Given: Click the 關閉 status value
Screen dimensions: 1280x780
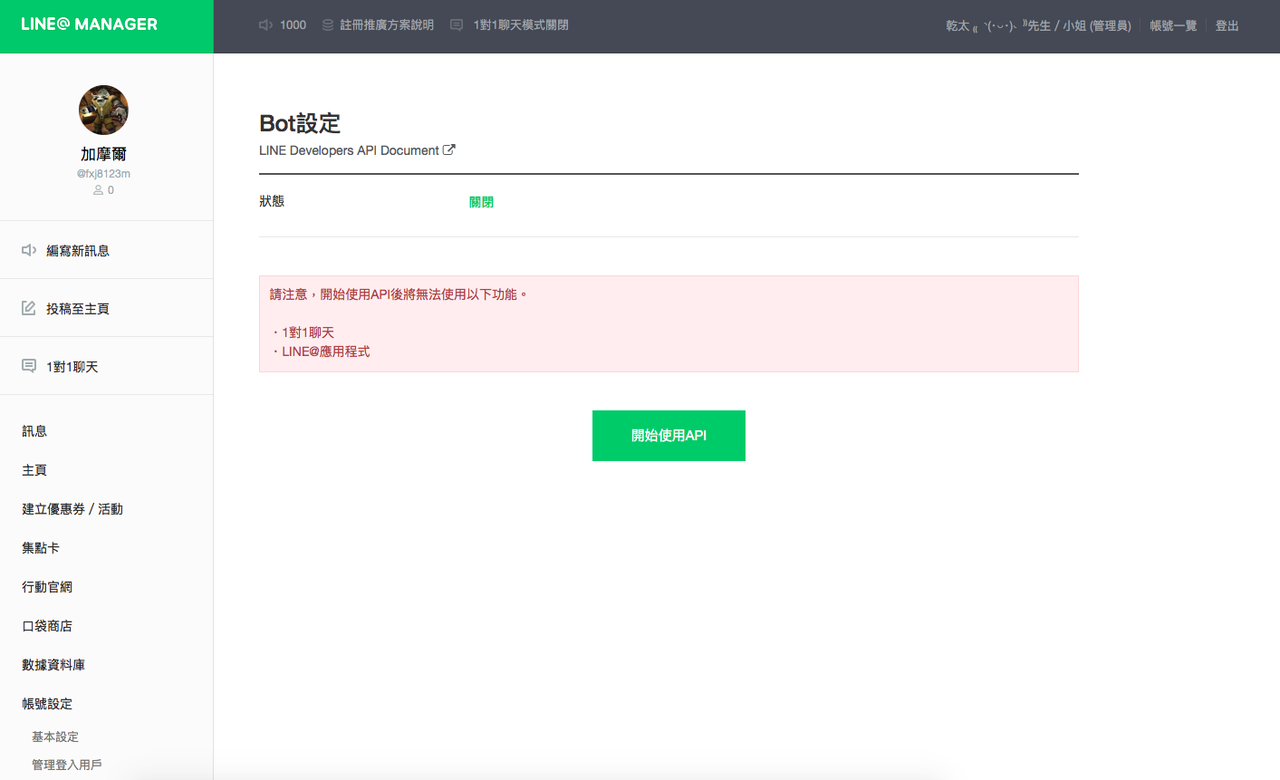Looking at the screenshot, I should [x=481, y=202].
